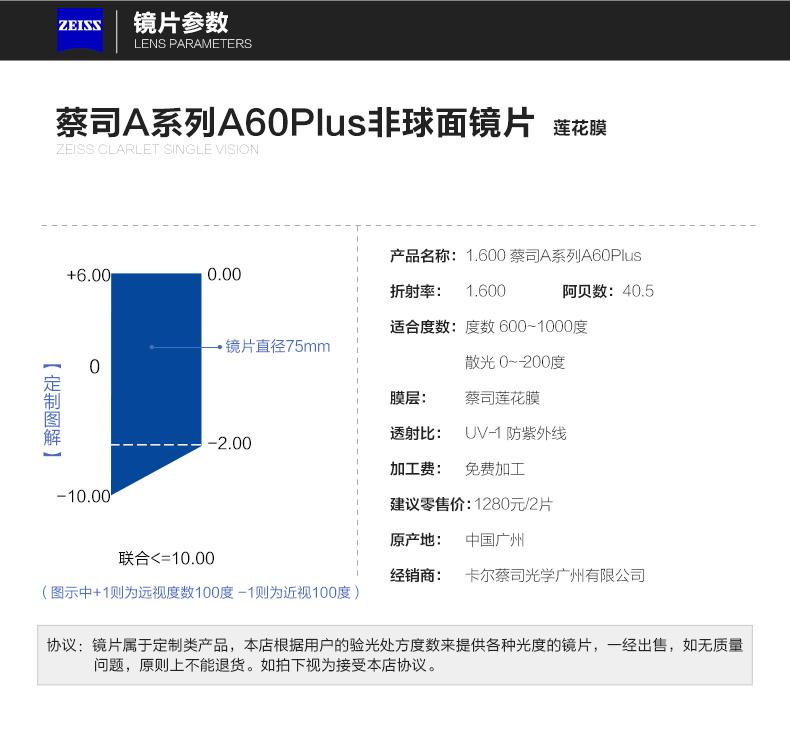Click the 莲花膜 label beside the title
The image size is (790, 755).
click(x=580, y=128)
